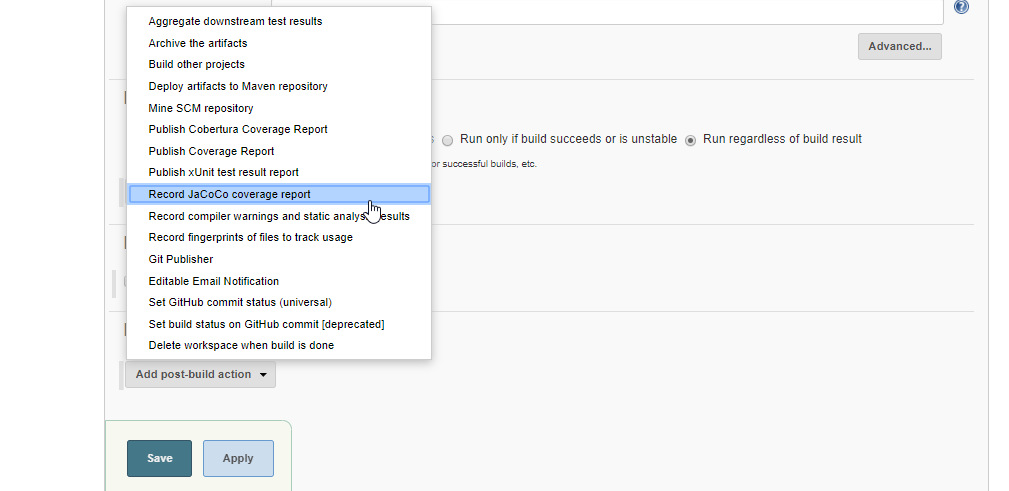Click the blue help question mark icon
The height and width of the screenshot is (491, 1009).
961,7
